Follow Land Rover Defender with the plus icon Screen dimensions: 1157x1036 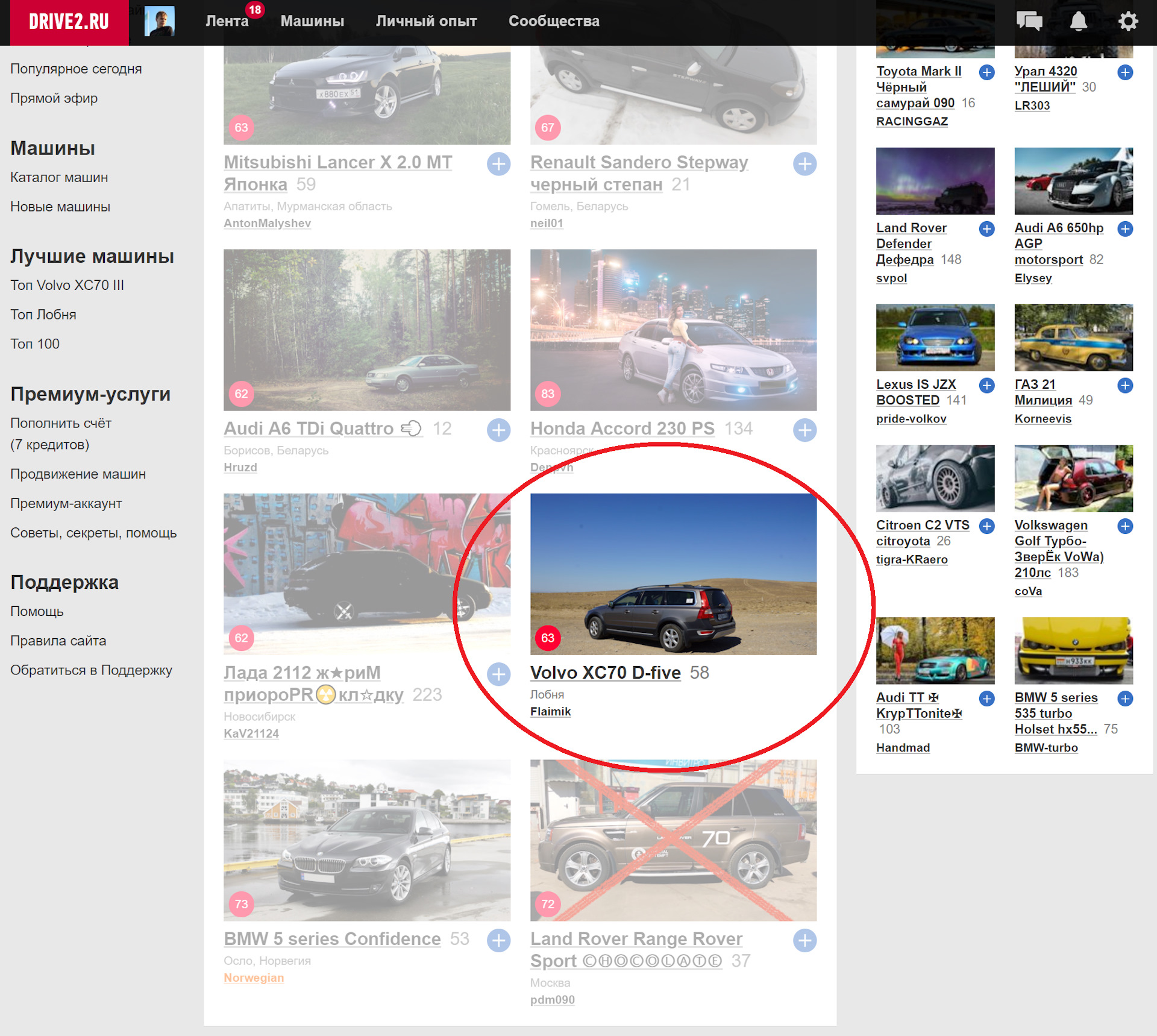(986, 229)
